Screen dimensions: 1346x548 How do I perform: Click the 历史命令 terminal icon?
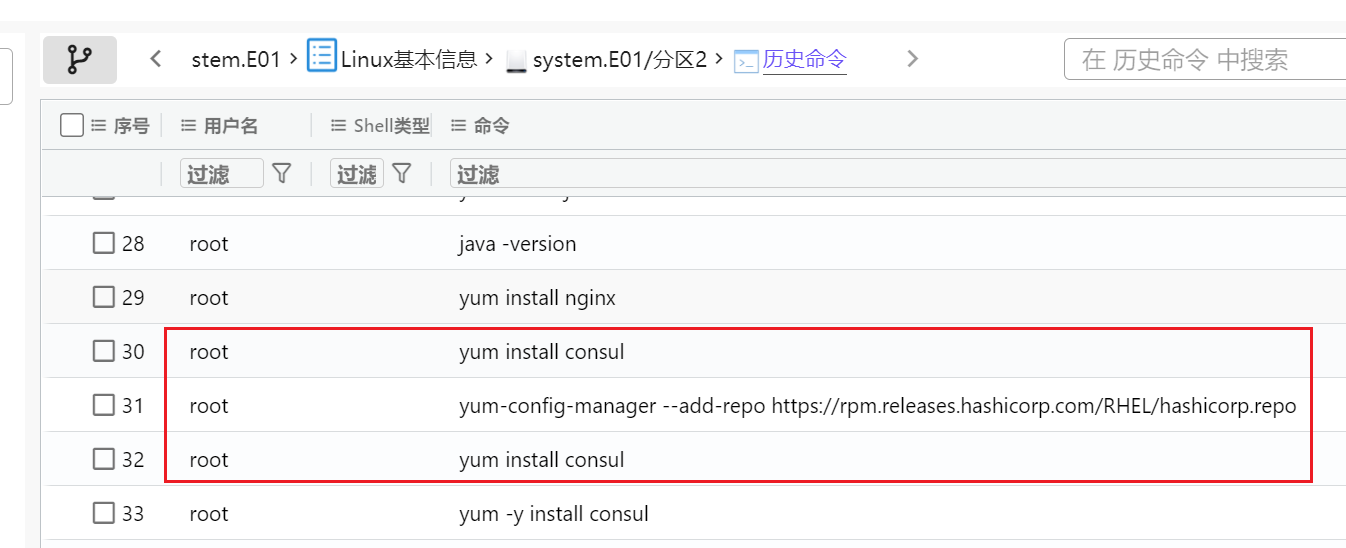pyautogui.click(x=746, y=62)
